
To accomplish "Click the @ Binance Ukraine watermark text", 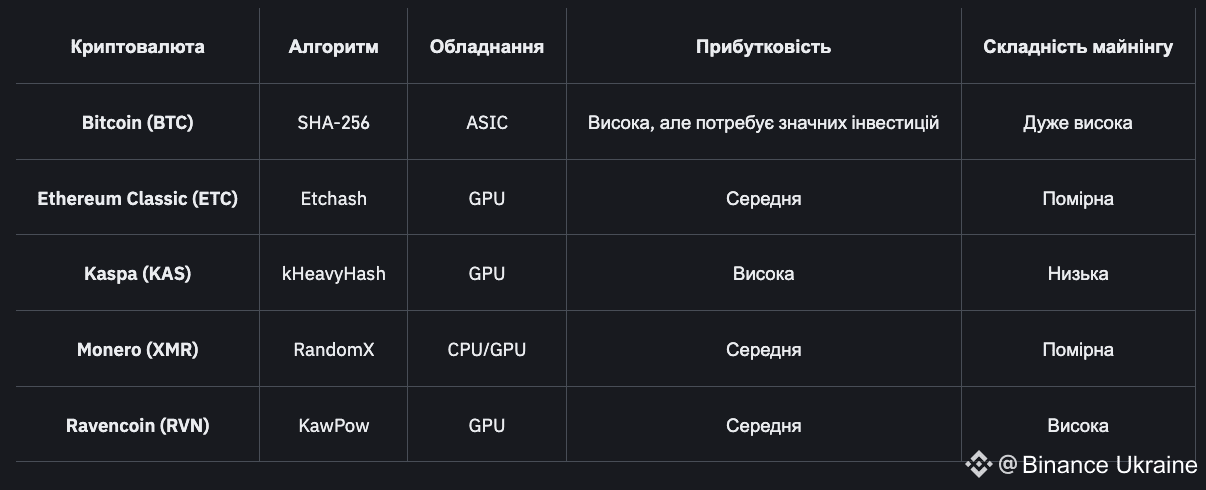I will (x=1097, y=465).
